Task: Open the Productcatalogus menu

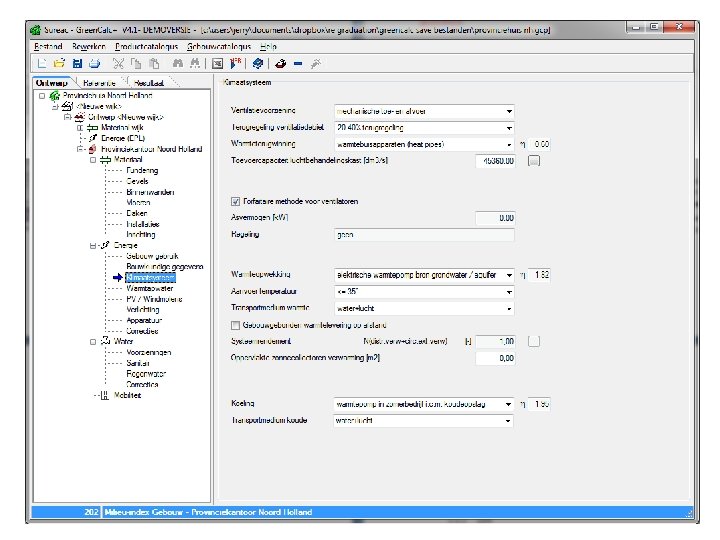Action: tap(146, 46)
